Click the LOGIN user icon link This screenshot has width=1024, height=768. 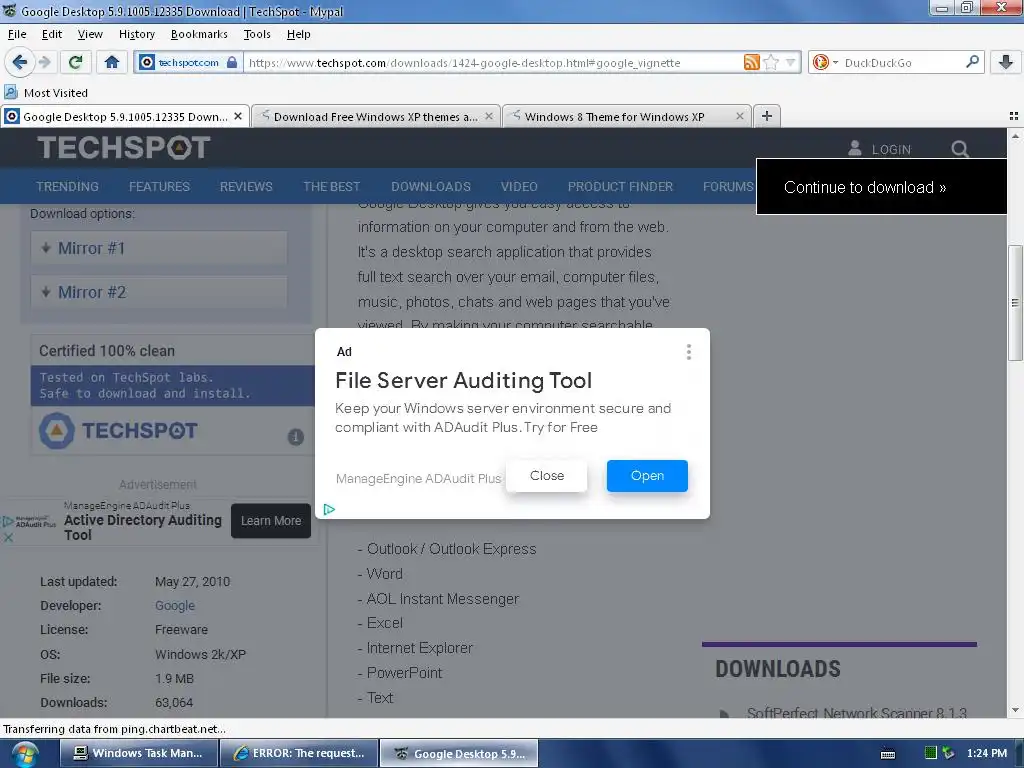pos(879,149)
